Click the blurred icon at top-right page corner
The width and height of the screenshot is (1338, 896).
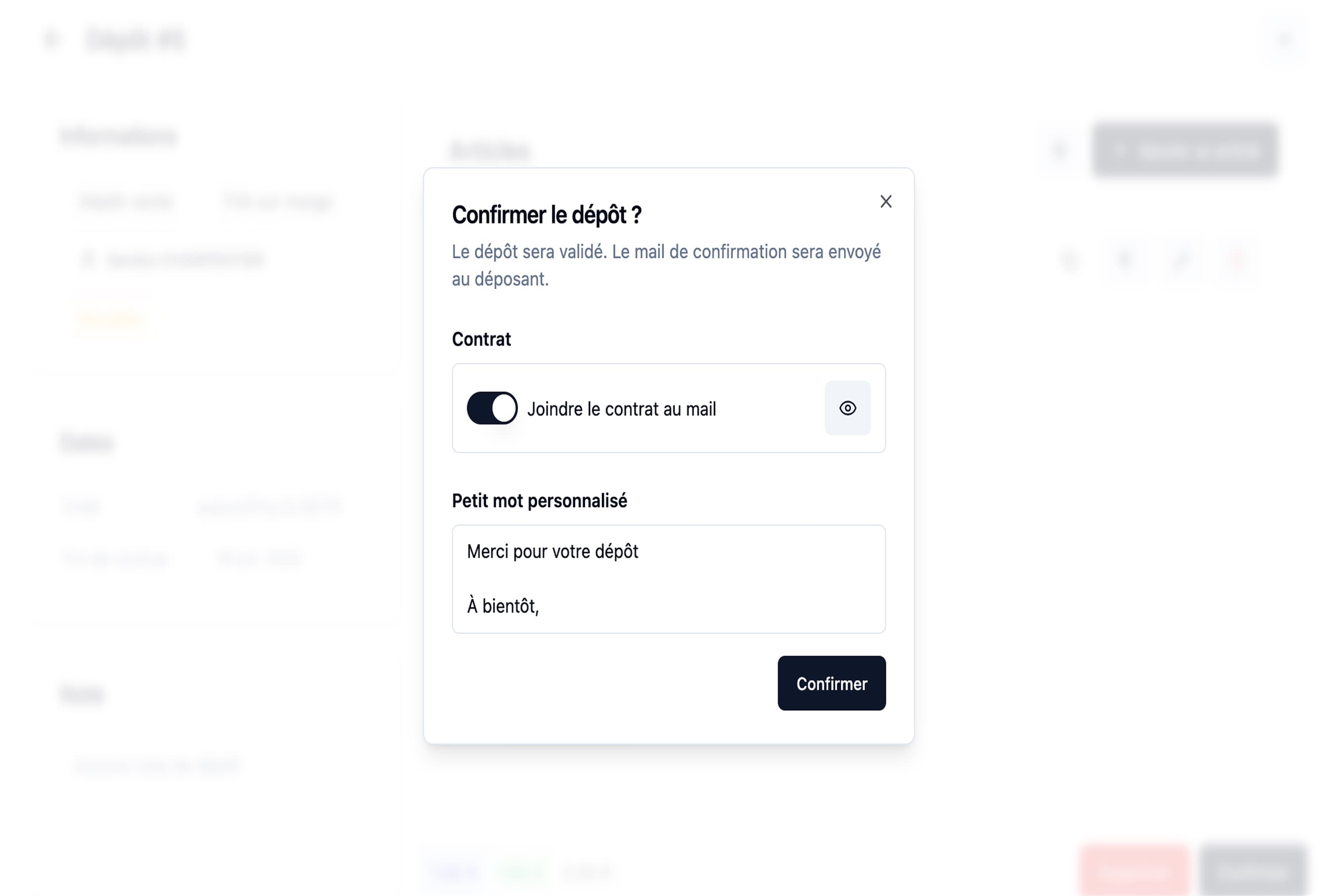pyautogui.click(x=1284, y=40)
